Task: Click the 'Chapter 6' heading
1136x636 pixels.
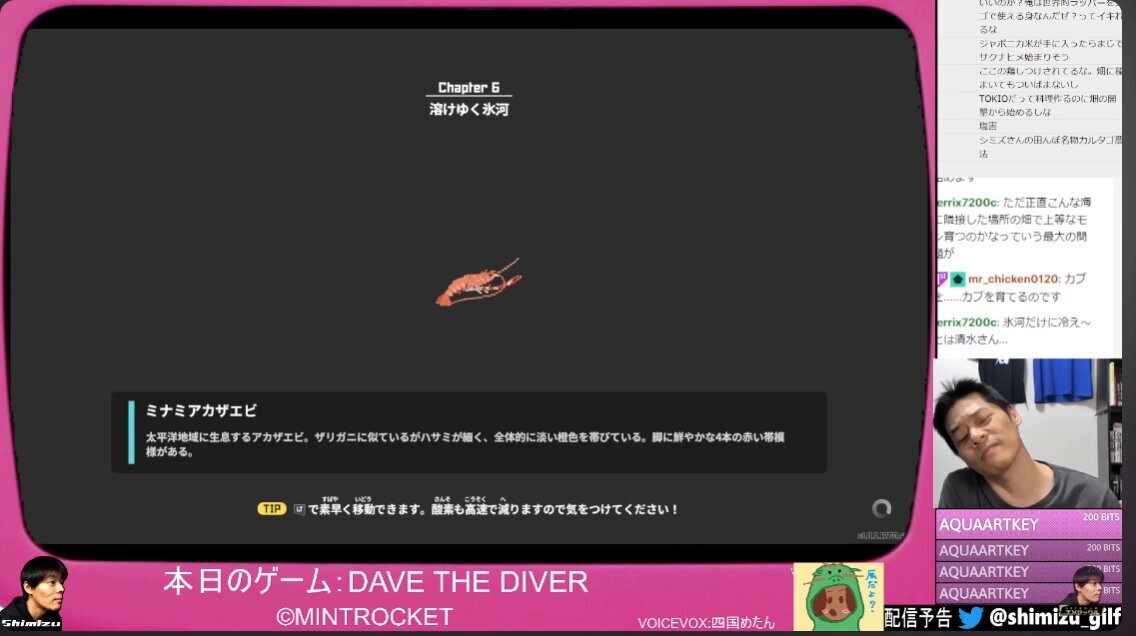Action: click(469, 88)
